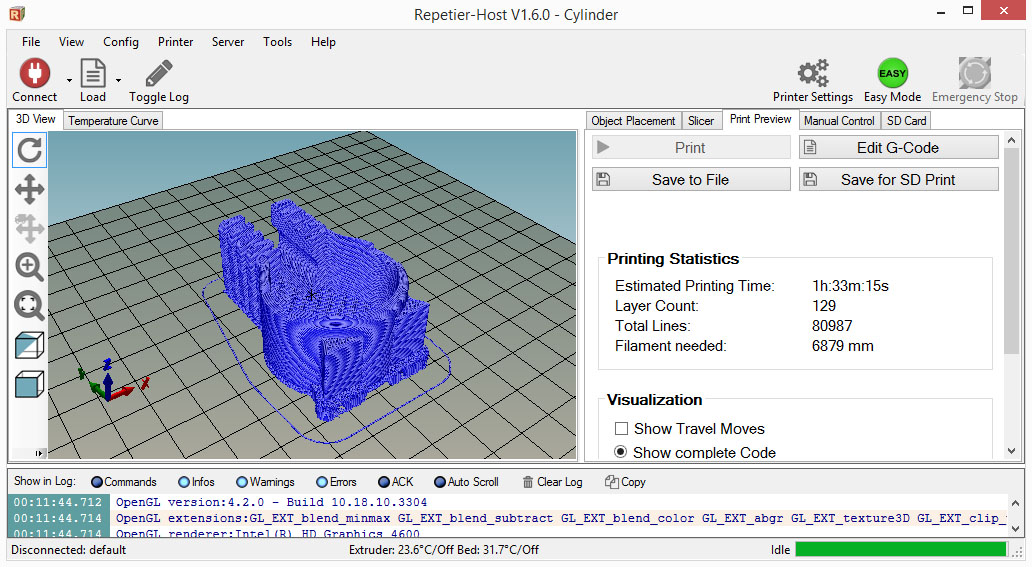Viewport: 1032px width, 567px height.
Task: Enable Show Travel Moves checkbox
Action: click(x=621, y=429)
